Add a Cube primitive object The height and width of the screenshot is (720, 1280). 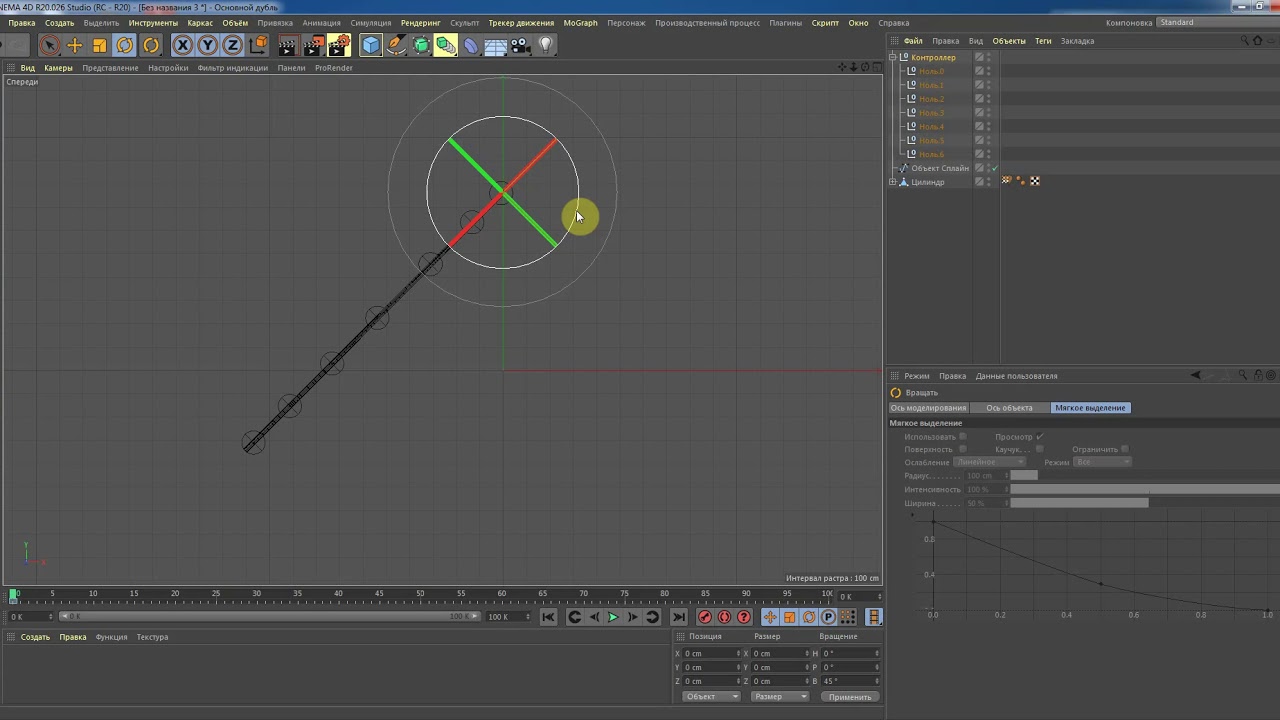click(x=371, y=45)
